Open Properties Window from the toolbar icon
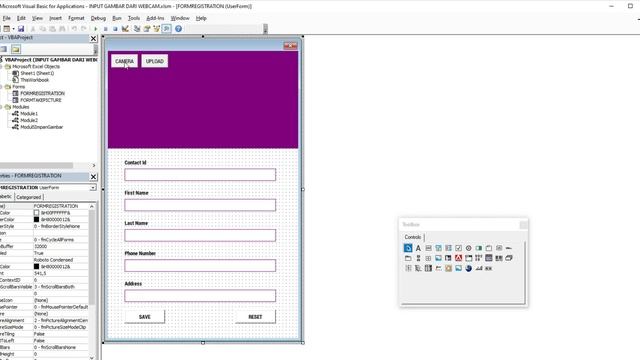This screenshot has width=640, height=360. tap(147, 29)
